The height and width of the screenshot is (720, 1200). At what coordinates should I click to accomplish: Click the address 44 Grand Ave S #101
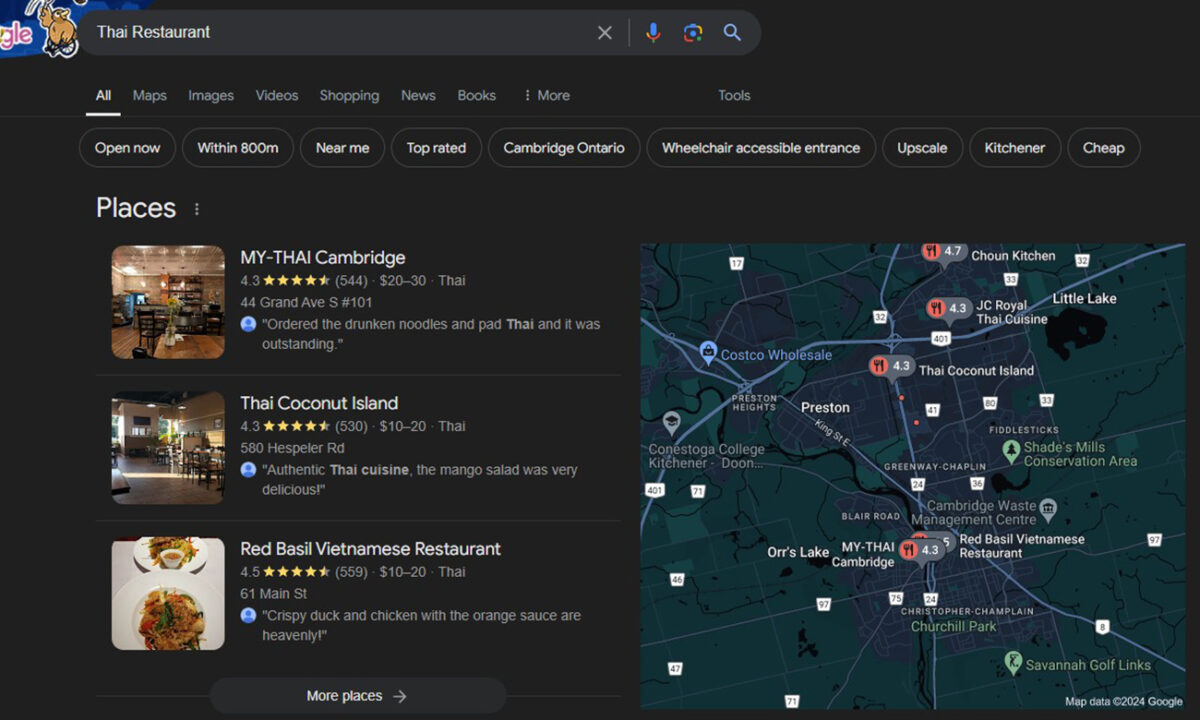pos(306,302)
